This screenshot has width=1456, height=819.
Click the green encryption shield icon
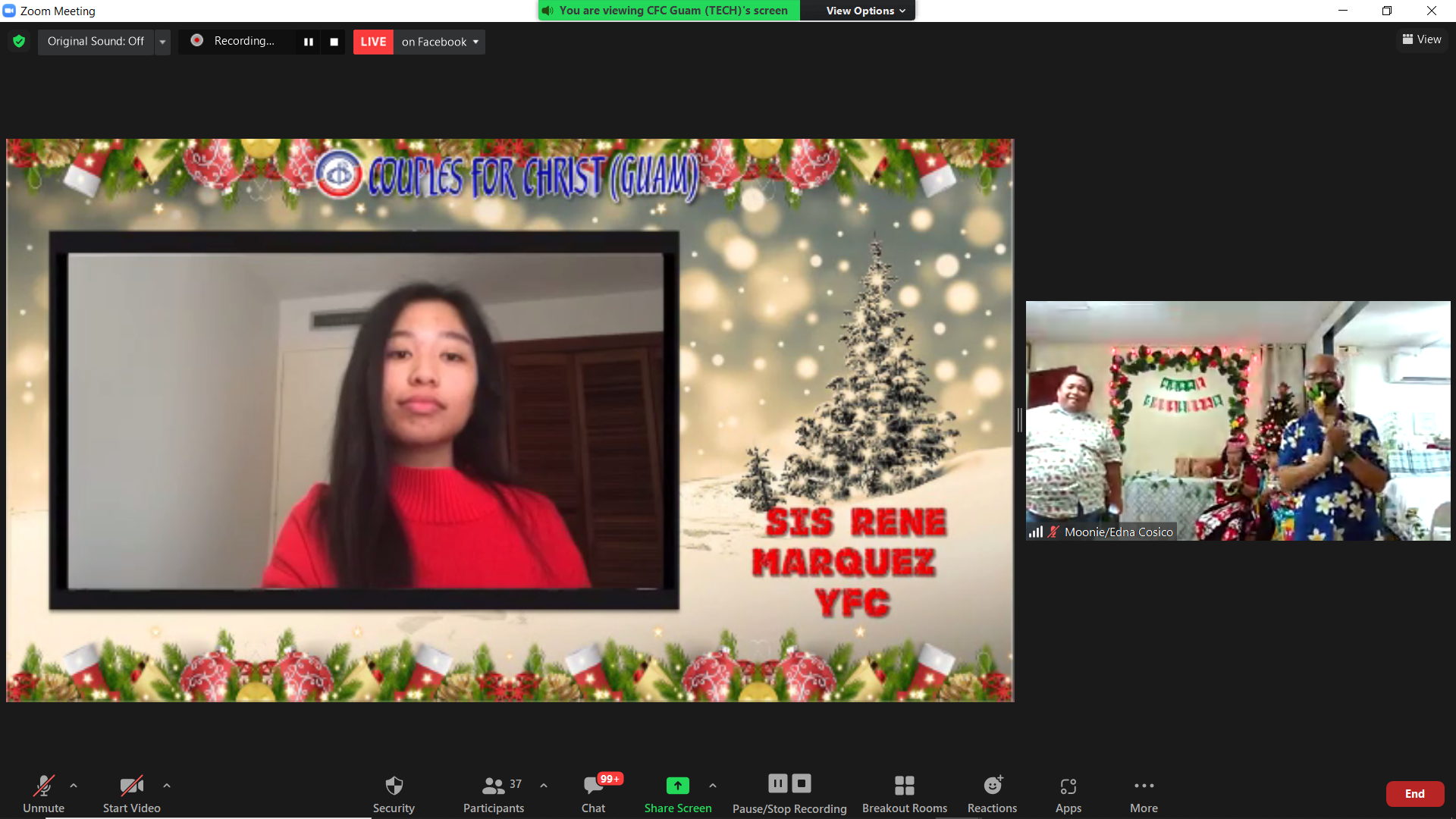coord(19,41)
